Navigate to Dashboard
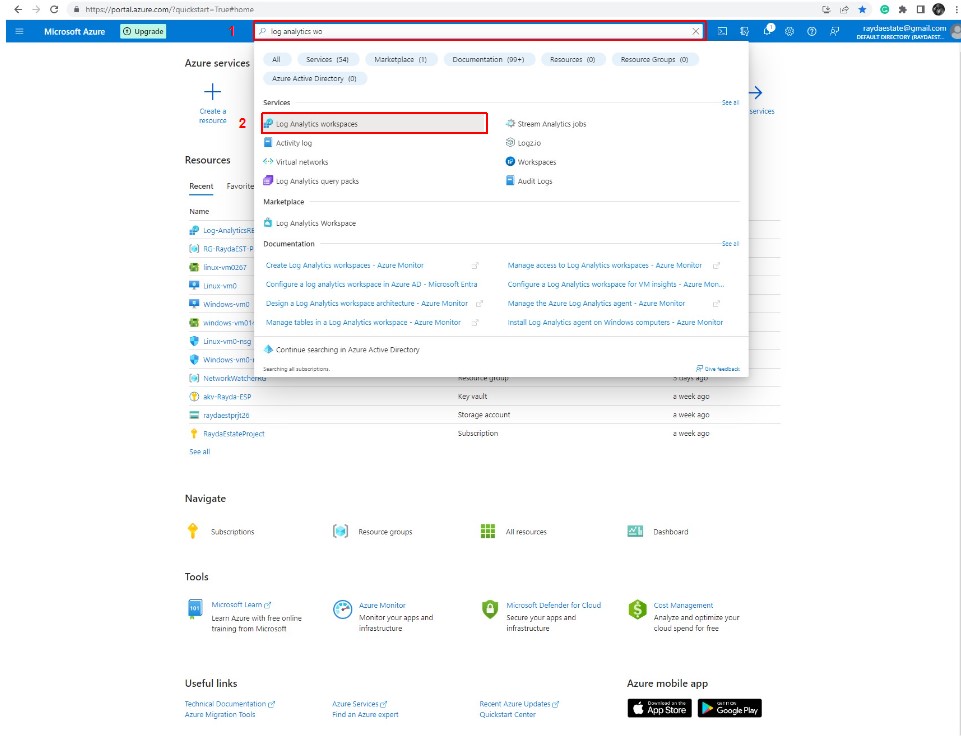 [670, 532]
